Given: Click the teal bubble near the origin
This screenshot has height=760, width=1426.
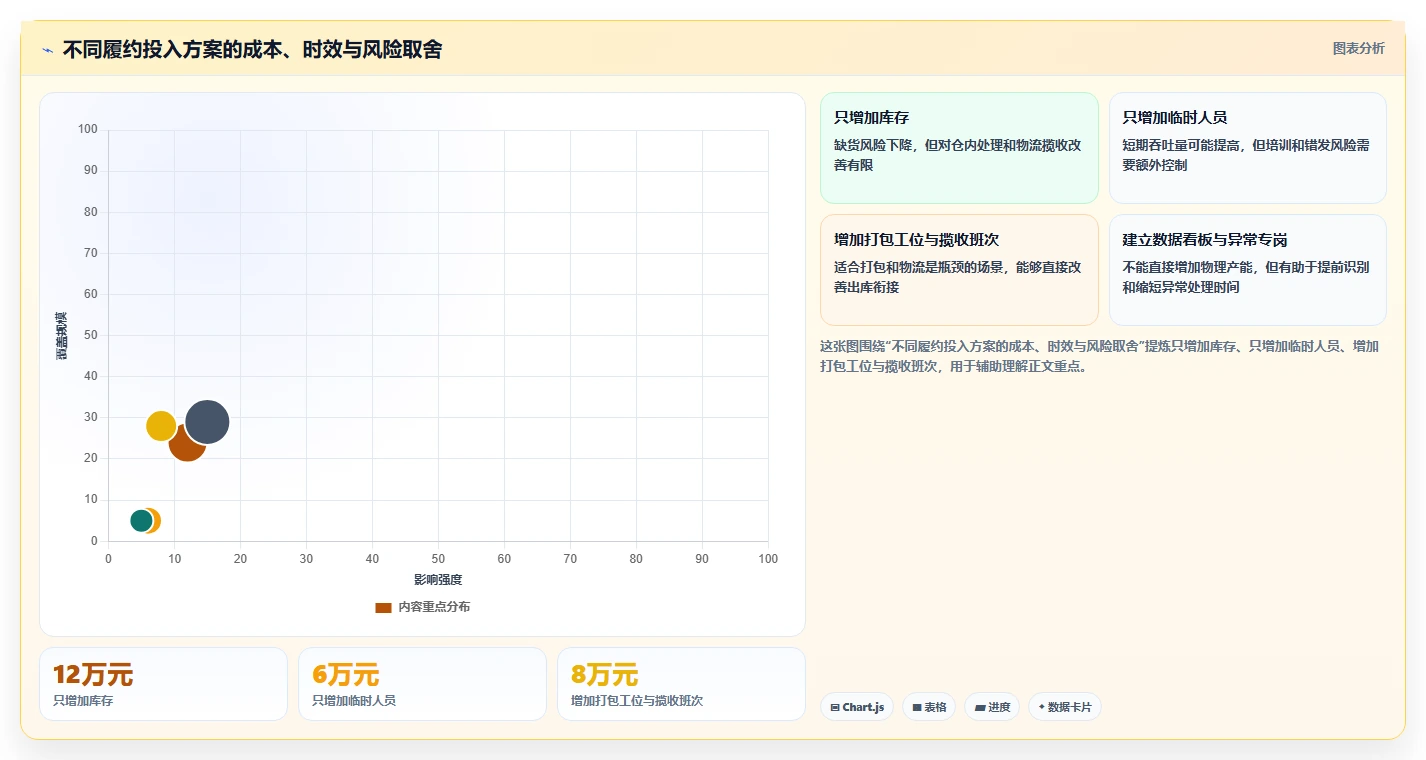Looking at the screenshot, I should [141, 520].
